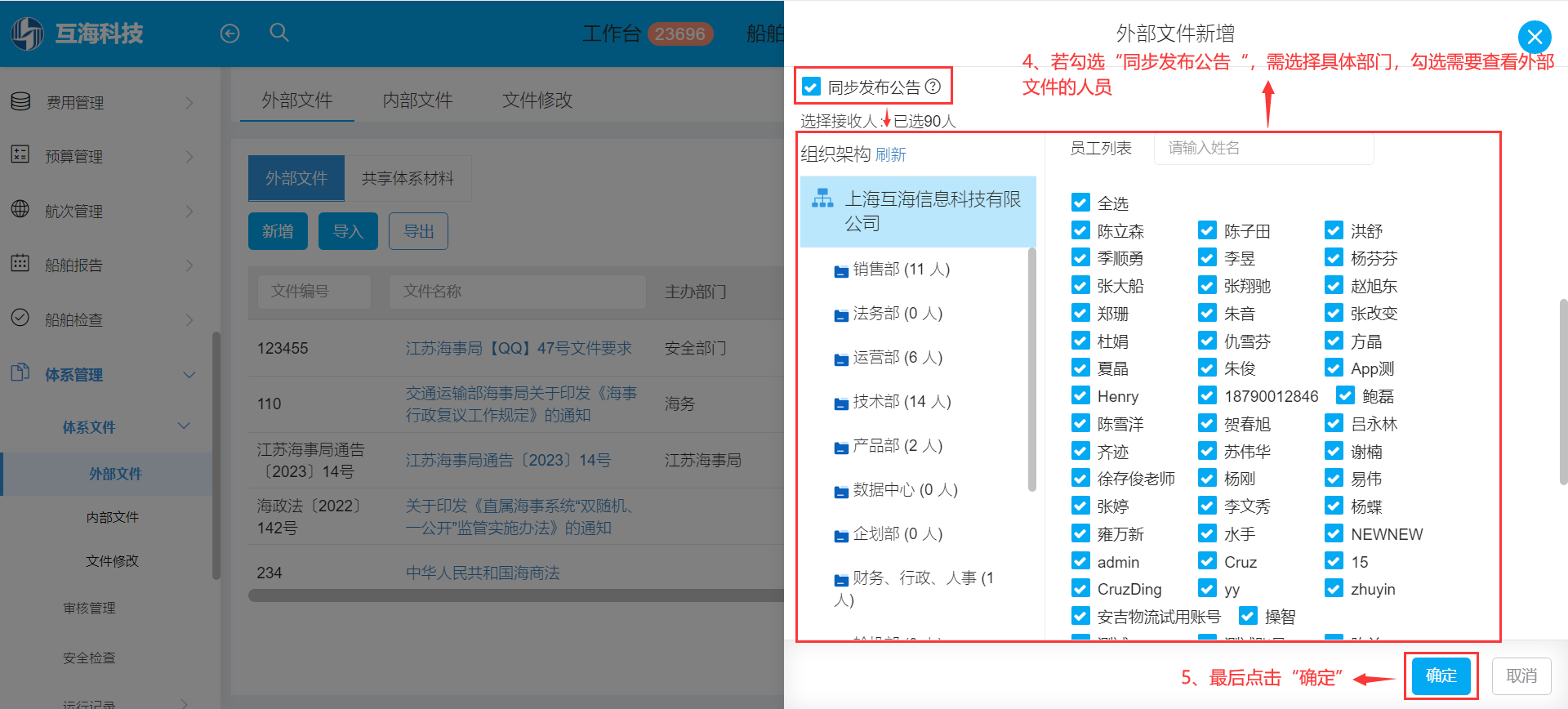Click the 费用管理 sidebar icon

tap(20, 102)
